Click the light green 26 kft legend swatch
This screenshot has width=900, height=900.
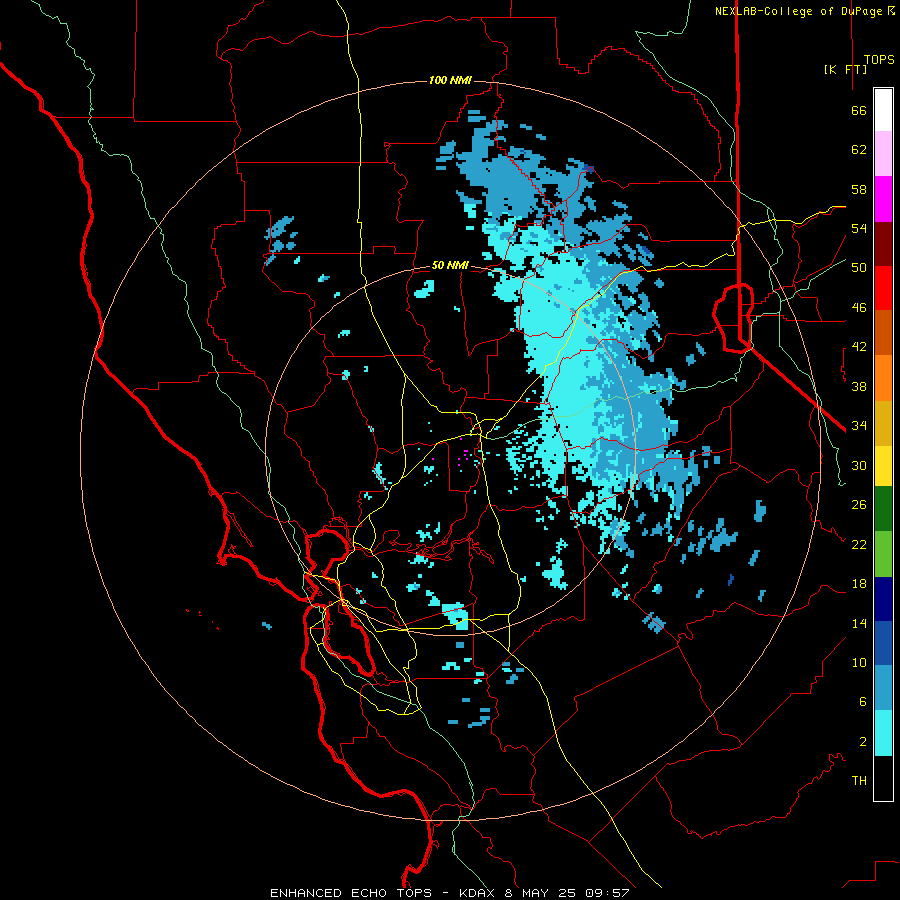tap(883, 553)
